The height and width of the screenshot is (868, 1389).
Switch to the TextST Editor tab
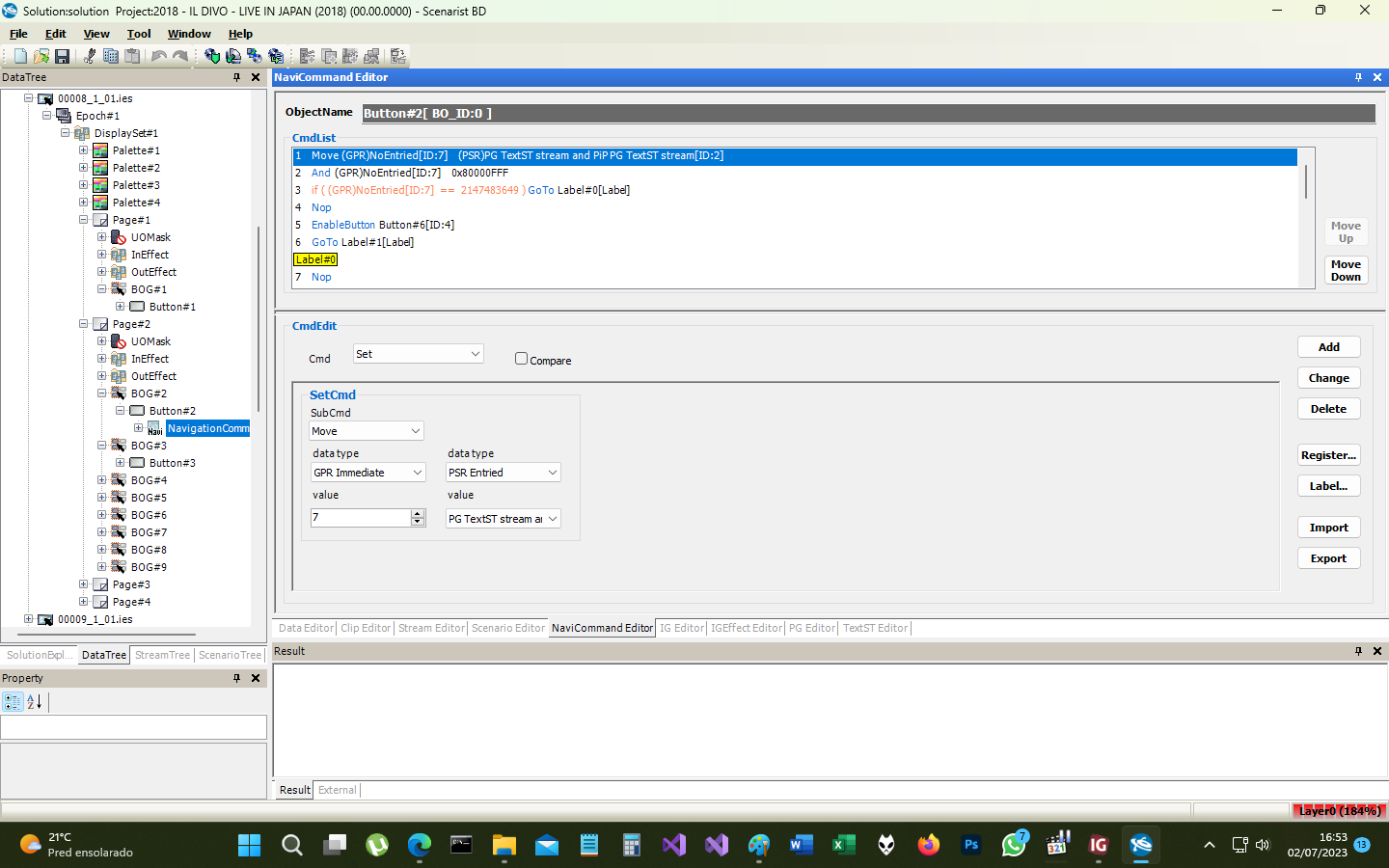(876, 628)
